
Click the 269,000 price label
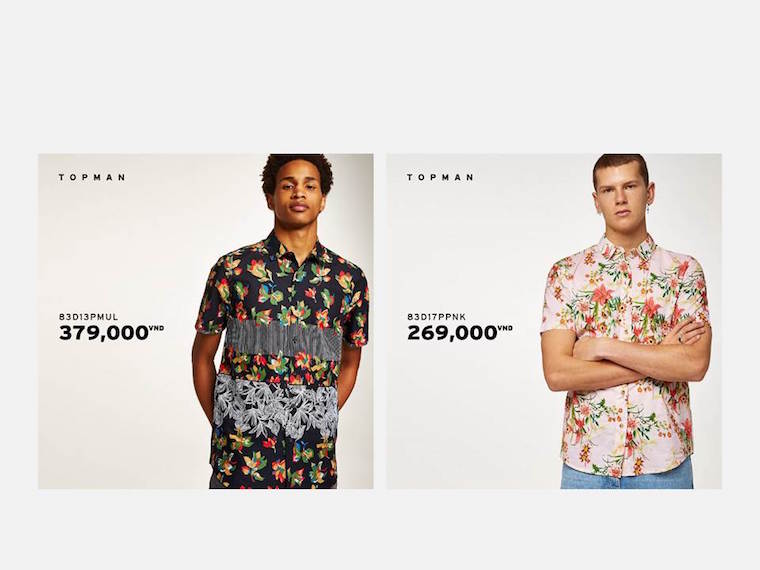452,333
